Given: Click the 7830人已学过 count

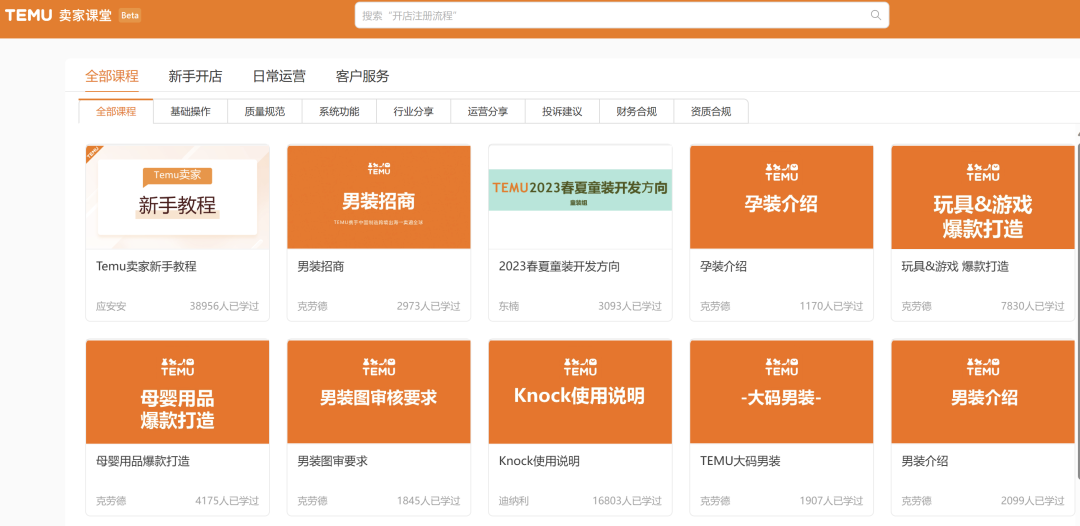Looking at the screenshot, I should coord(1032,306).
